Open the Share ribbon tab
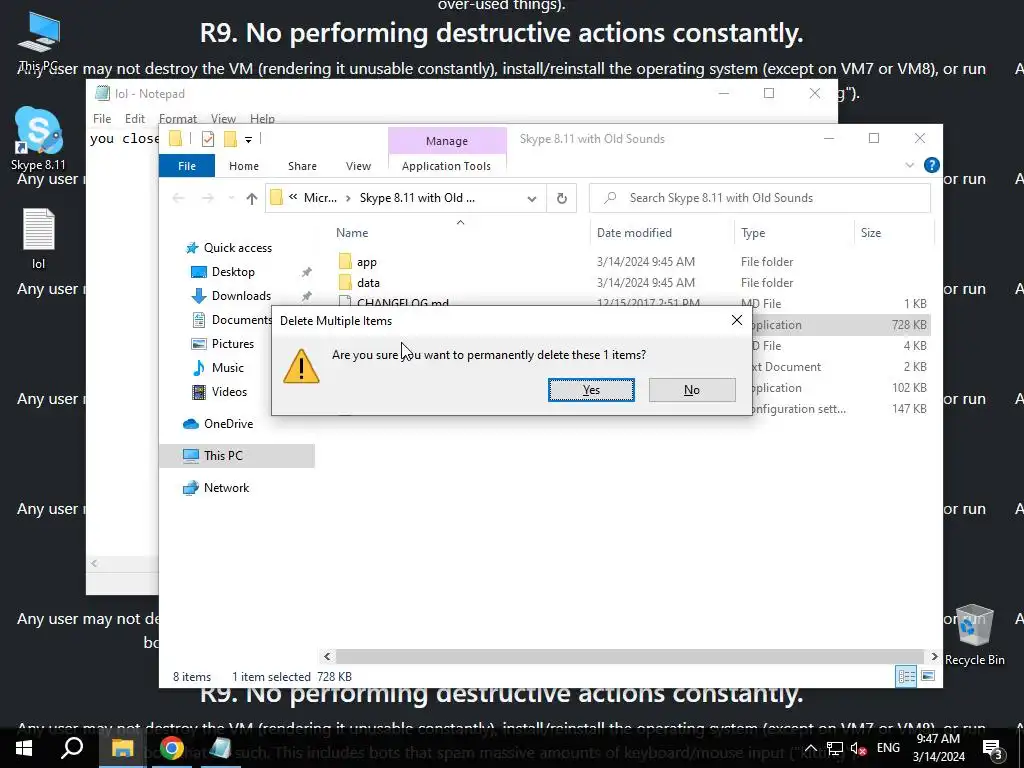The image size is (1024, 768). pos(302,166)
